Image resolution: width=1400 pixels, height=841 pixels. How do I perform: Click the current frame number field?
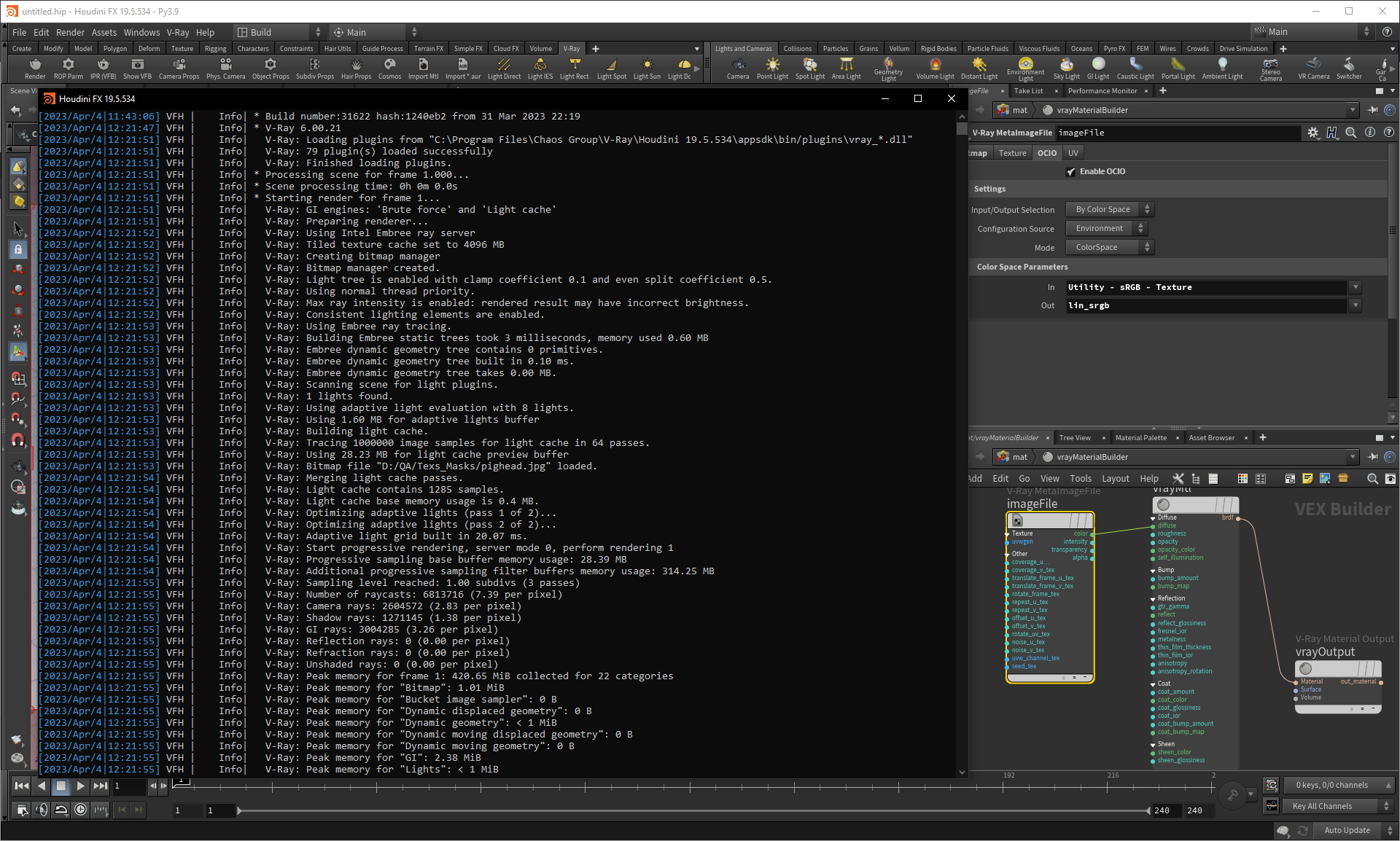129,786
